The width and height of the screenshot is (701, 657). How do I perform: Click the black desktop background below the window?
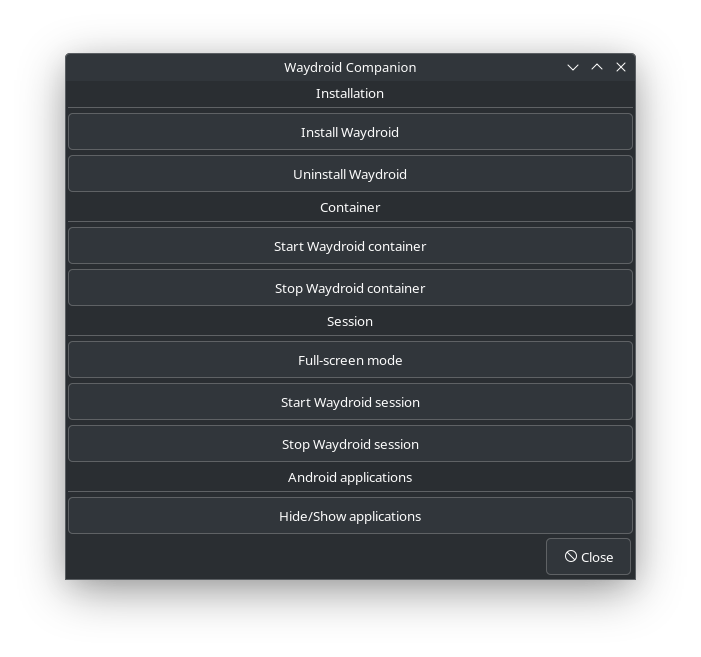tap(350, 620)
